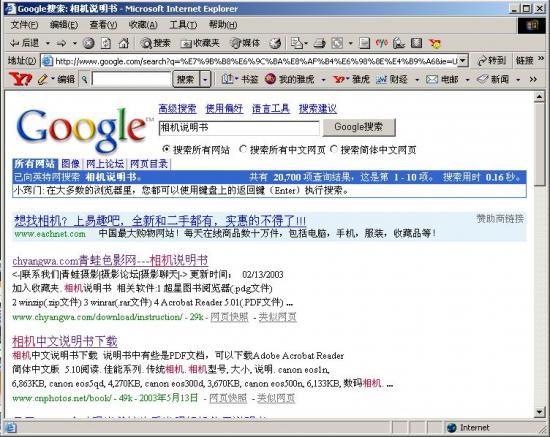This screenshot has width=550, height=437.
Task: Go to Home page icon
Action: tap(123, 43)
